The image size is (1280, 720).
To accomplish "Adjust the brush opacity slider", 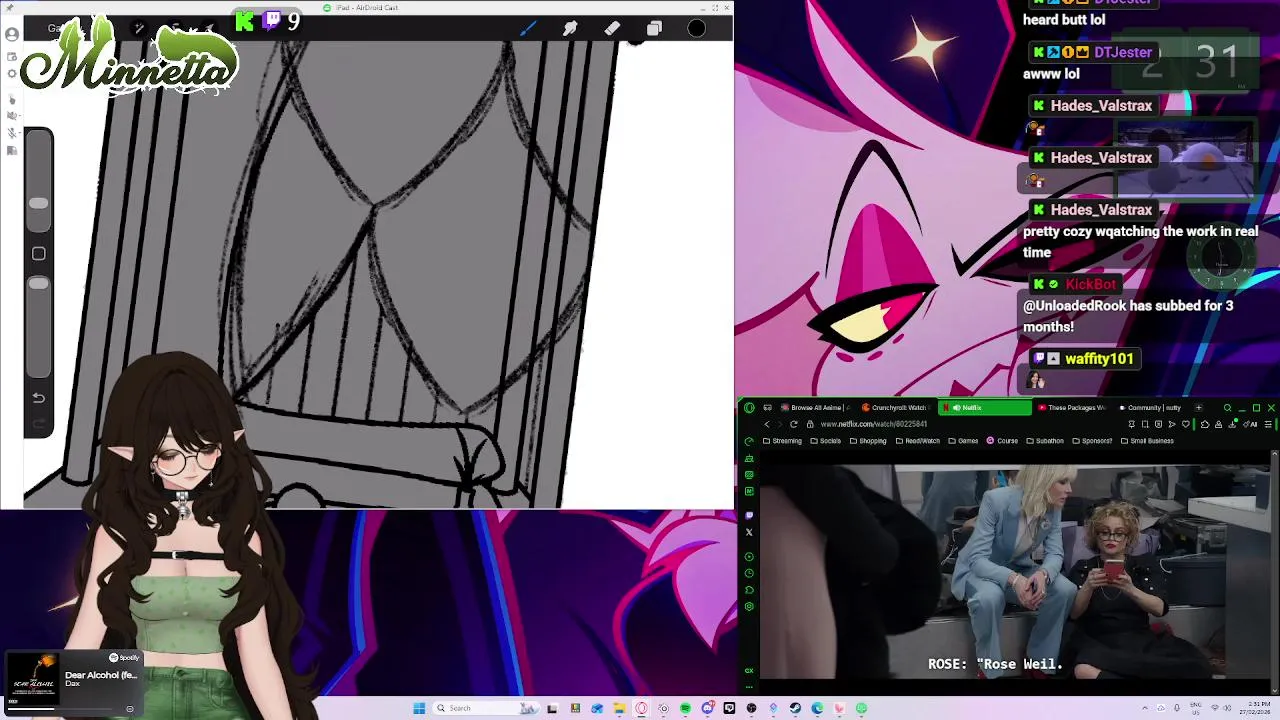I will click(x=38, y=284).
